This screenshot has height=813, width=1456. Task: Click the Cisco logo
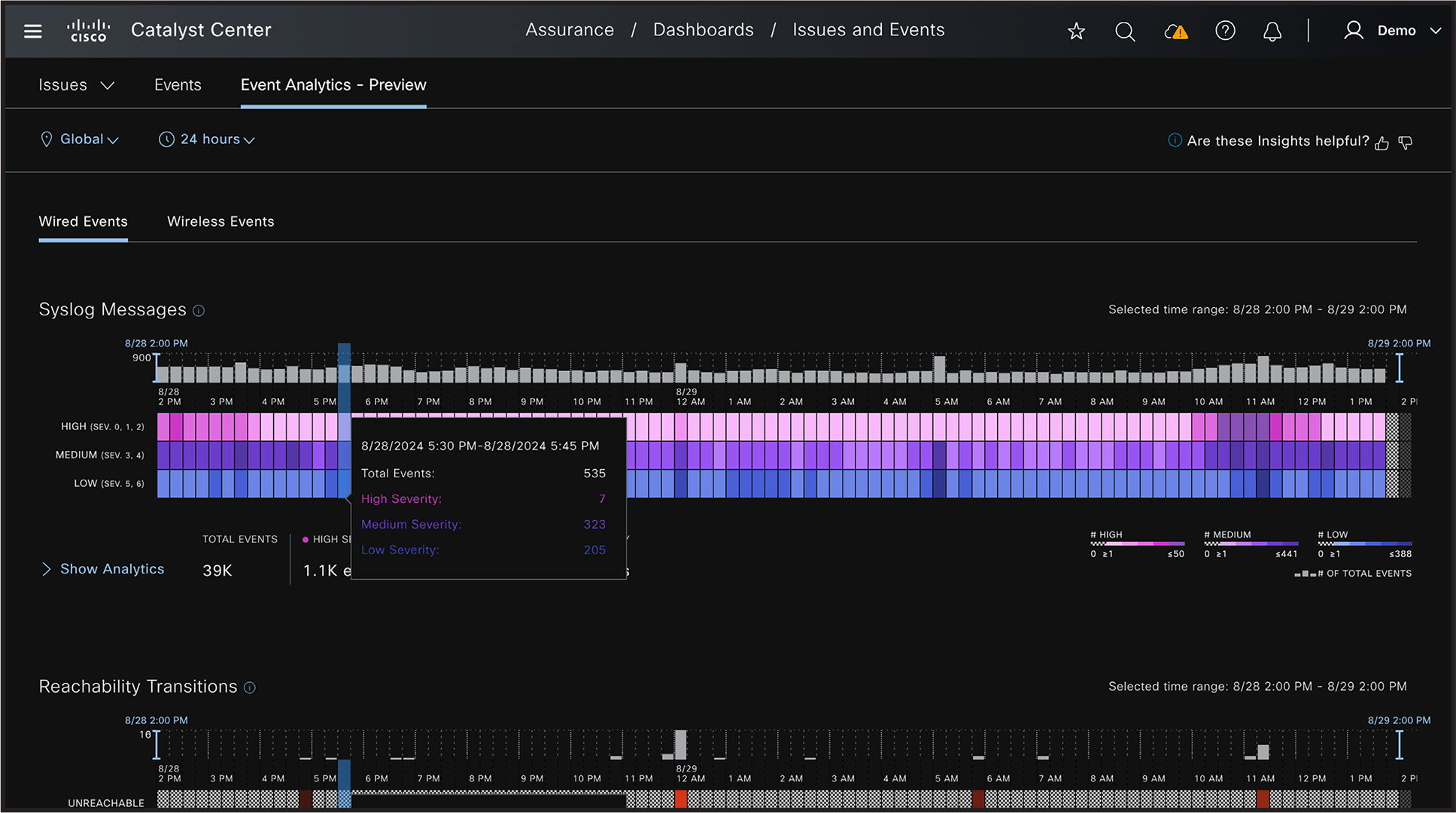pos(88,30)
